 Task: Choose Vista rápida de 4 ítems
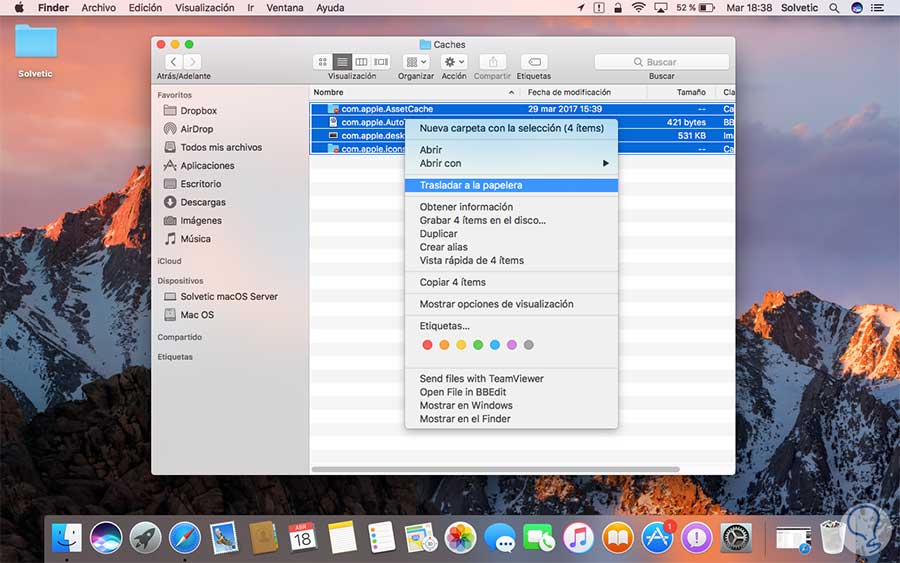click(511, 261)
